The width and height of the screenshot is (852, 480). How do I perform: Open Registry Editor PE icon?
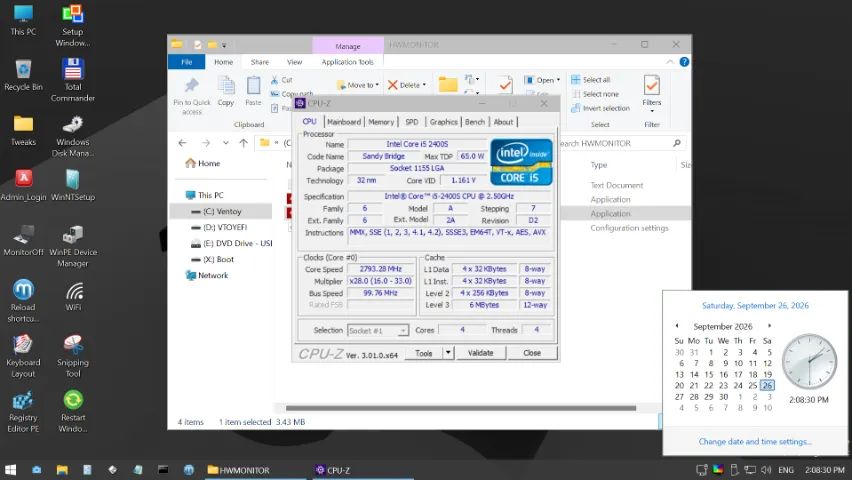tap(23, 411)
